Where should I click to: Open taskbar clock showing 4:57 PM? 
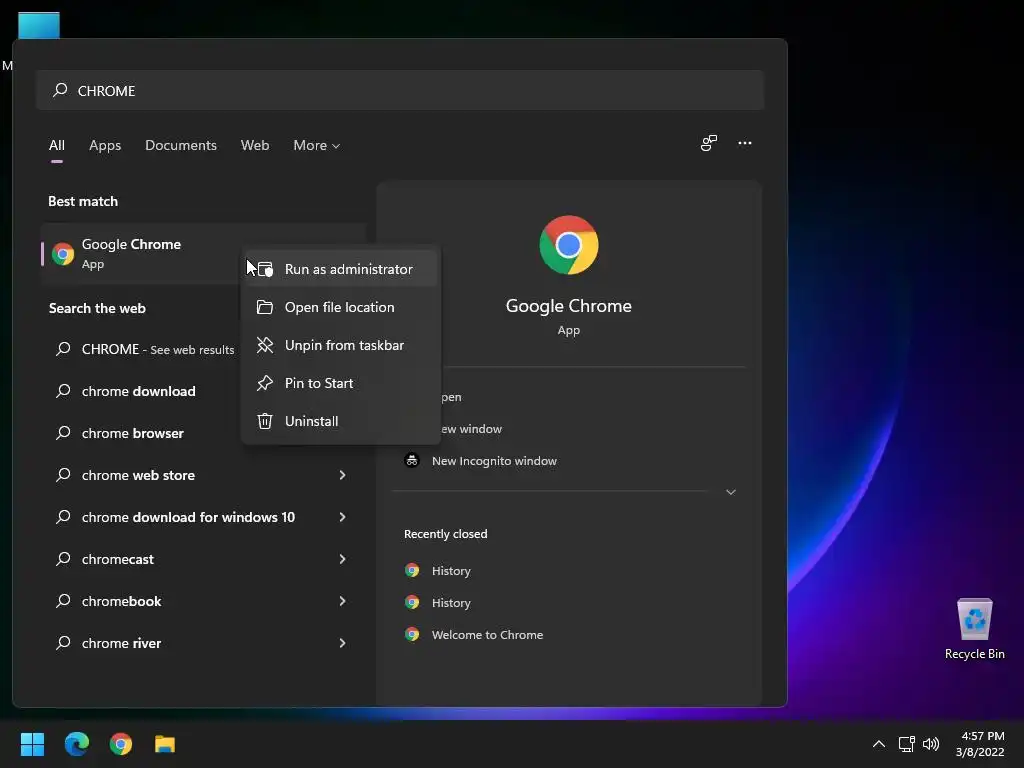(x=980, y=744)
